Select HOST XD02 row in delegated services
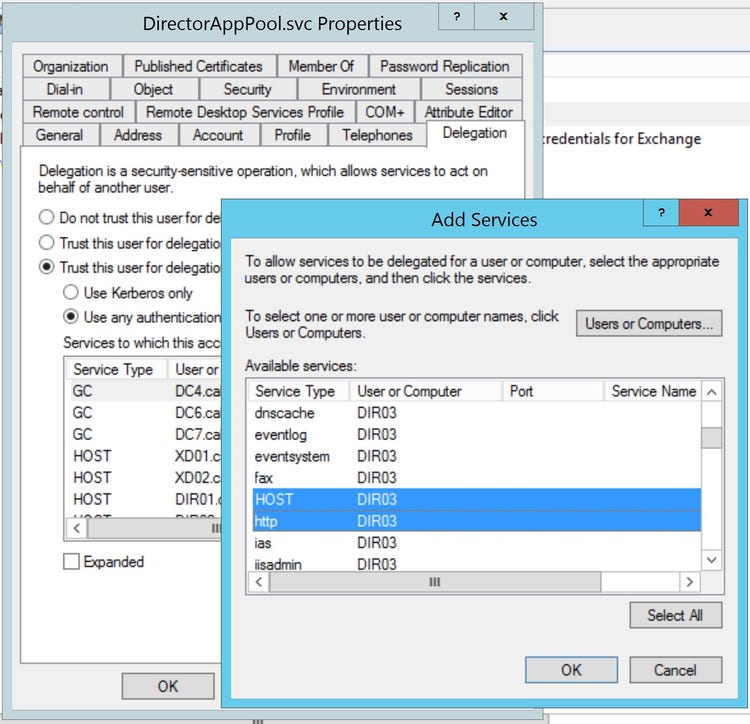750x724 pixels. [144, 477]
